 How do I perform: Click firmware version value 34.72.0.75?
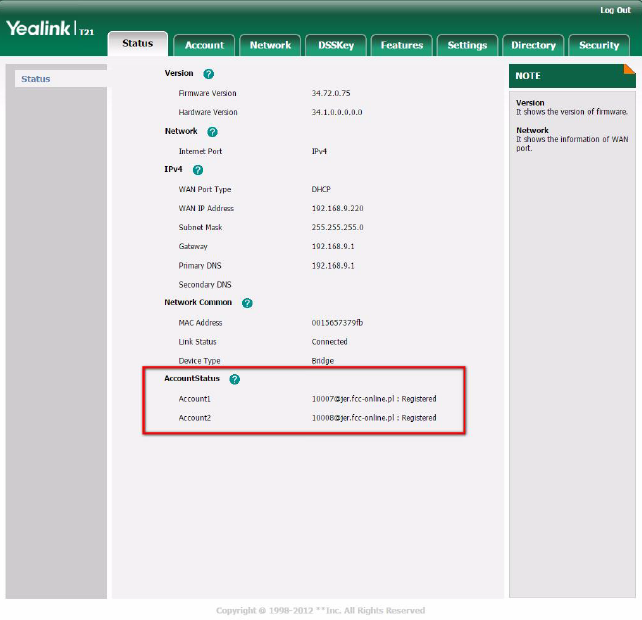tap(331, 93)
